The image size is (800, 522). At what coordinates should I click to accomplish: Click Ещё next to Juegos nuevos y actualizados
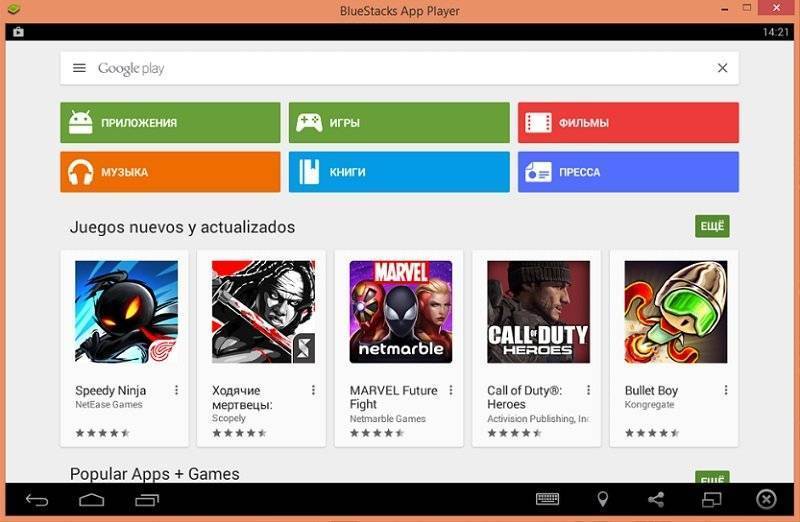click(712, 226)
